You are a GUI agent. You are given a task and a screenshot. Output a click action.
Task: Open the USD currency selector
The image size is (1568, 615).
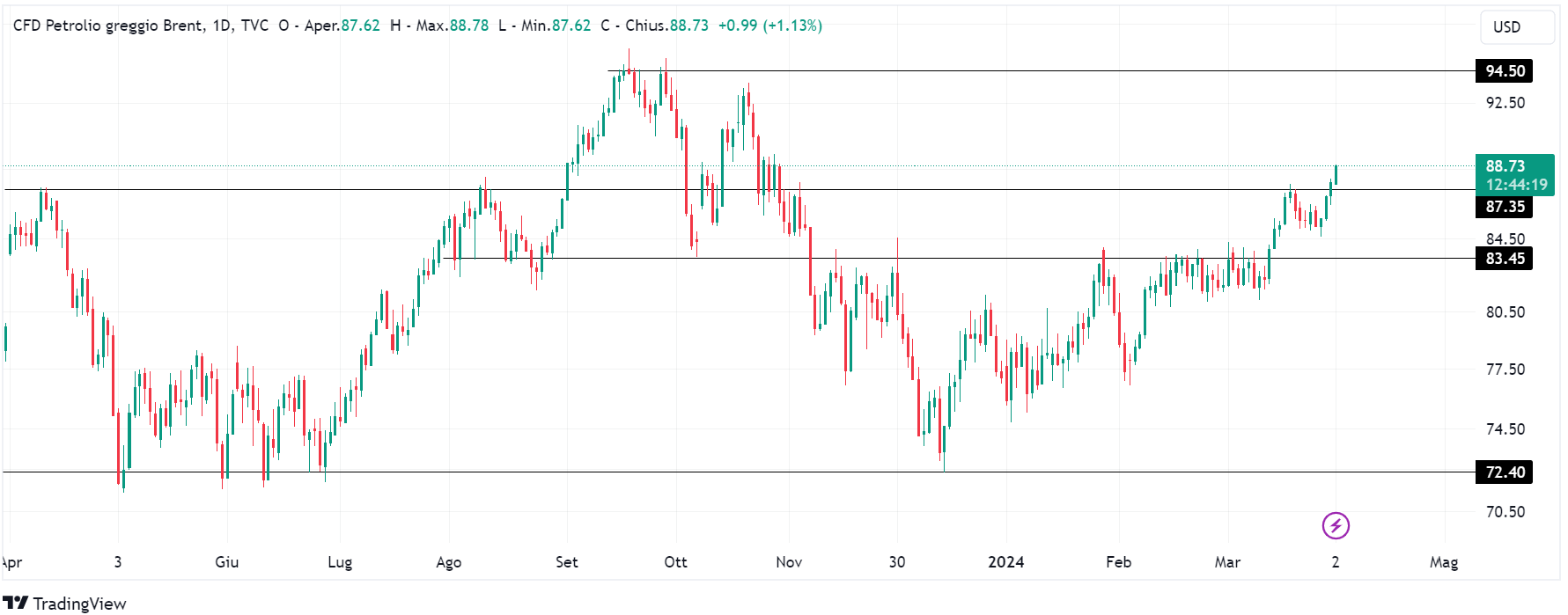tap(1516, 26)
